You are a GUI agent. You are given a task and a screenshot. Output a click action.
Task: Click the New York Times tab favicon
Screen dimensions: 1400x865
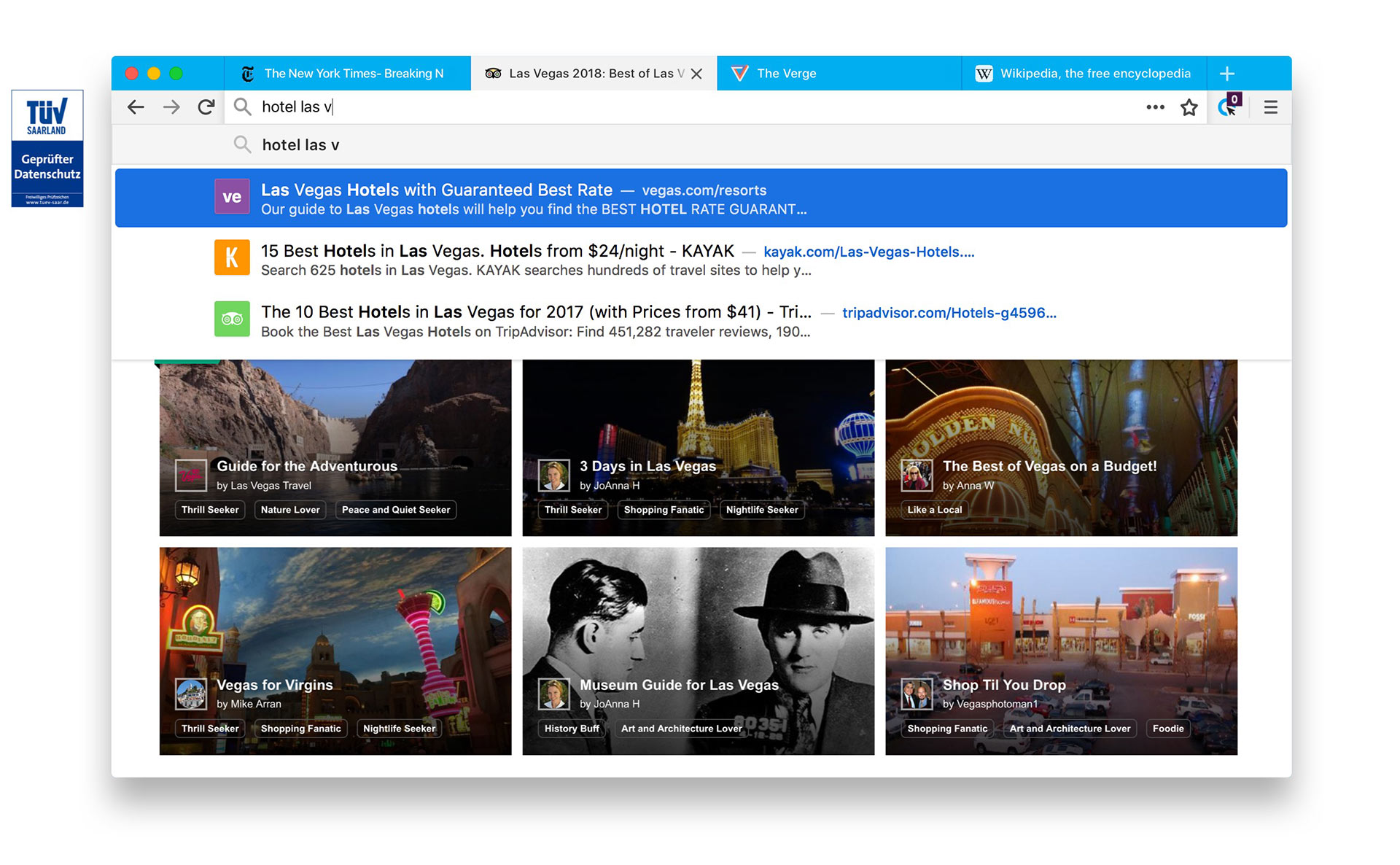[248, 74]
